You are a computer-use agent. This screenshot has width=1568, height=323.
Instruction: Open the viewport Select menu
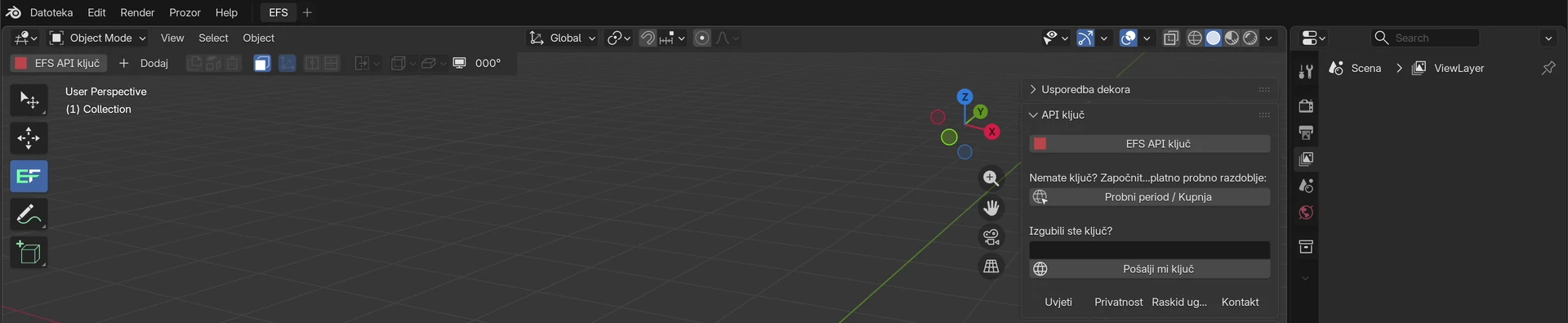(213, 38)
